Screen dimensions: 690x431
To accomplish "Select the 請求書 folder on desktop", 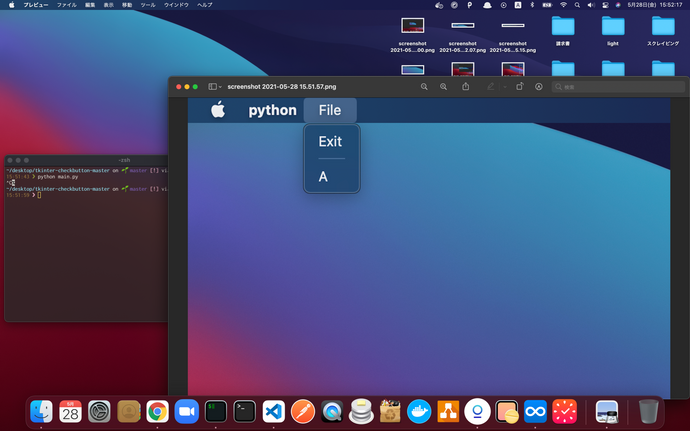I will [563, 31].
